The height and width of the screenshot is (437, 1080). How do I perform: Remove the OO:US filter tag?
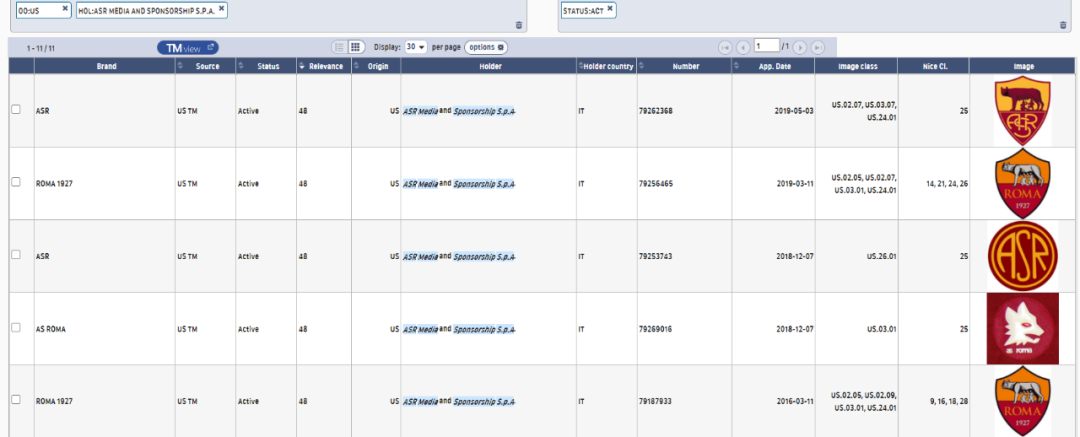pyautogui.click(x=64, y=9)
